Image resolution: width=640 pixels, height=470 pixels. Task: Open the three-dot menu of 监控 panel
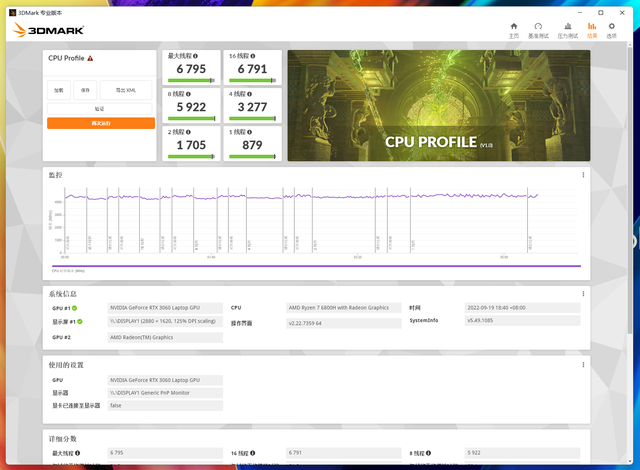coord(583,175)
